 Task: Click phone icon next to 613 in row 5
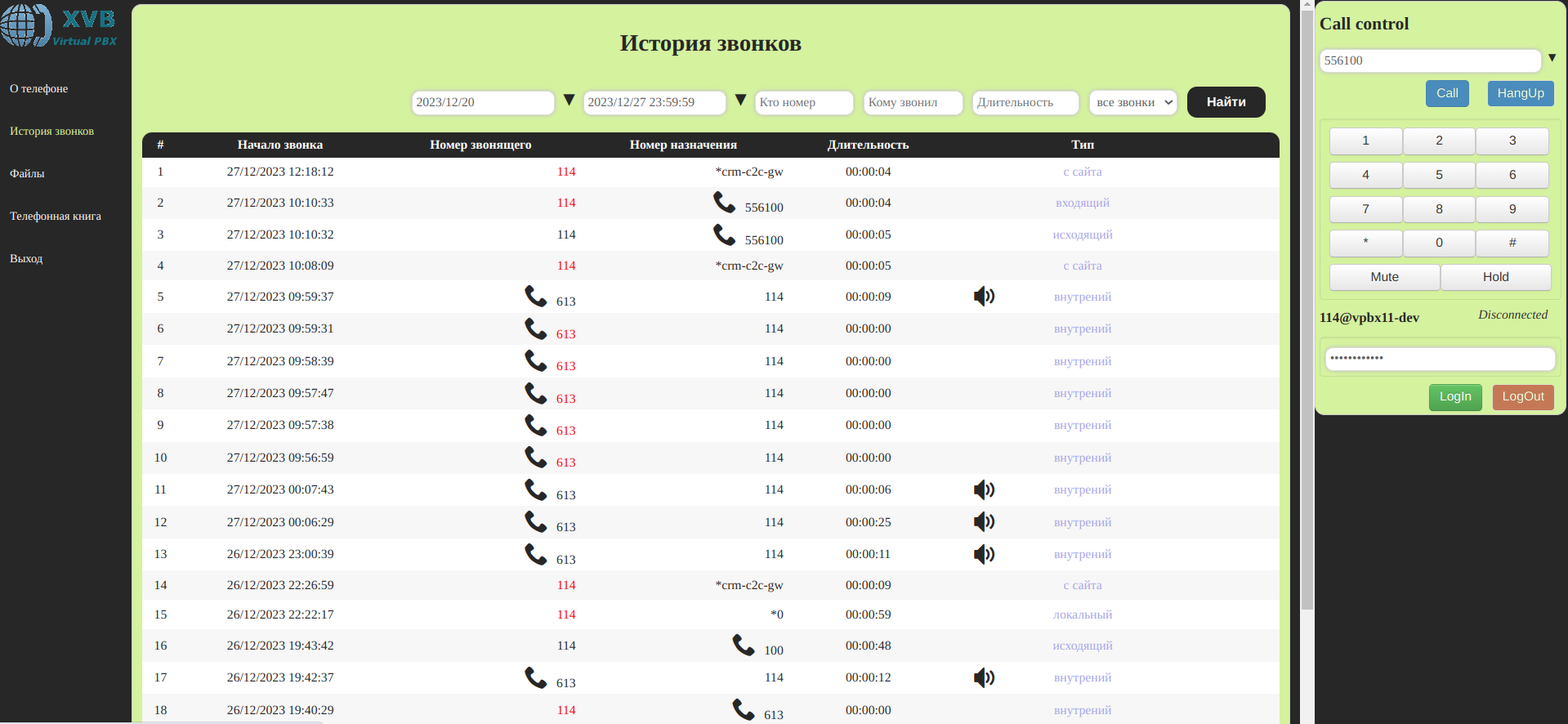pyautogui.click(x=535, y=296)
